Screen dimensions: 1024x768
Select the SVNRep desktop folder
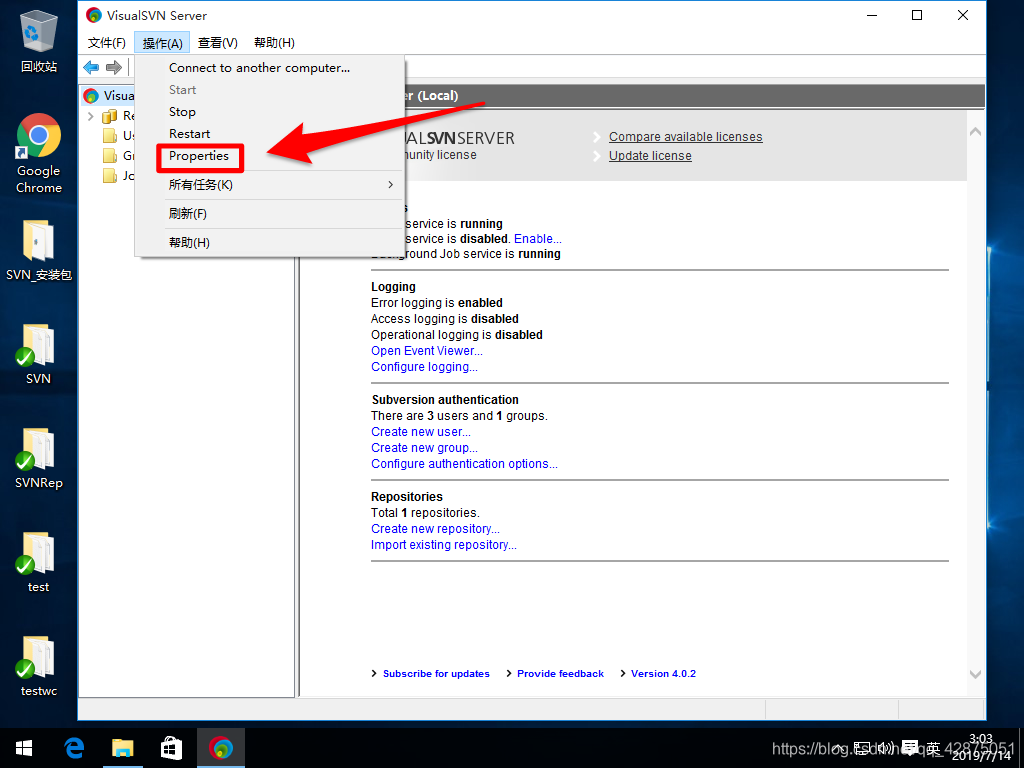tap(39, 458)
